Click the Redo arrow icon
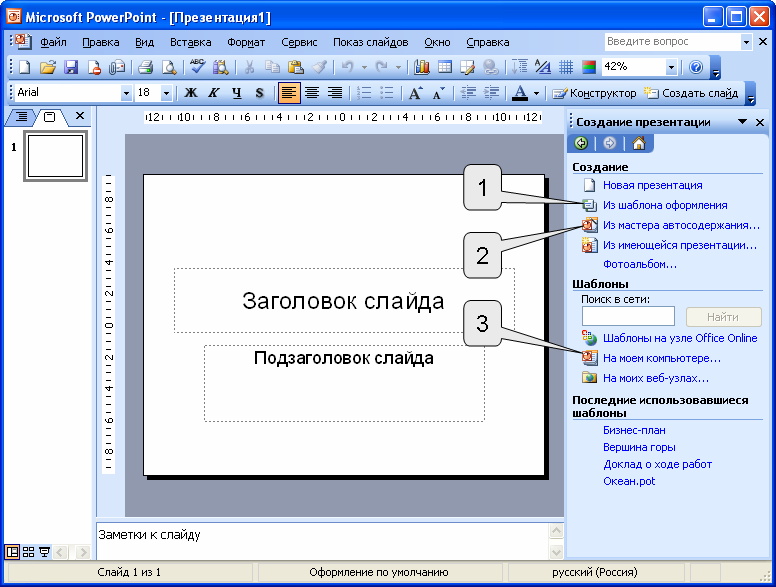Image resolution: width=776 pixels, height=587 pixels. pos(382,67)
